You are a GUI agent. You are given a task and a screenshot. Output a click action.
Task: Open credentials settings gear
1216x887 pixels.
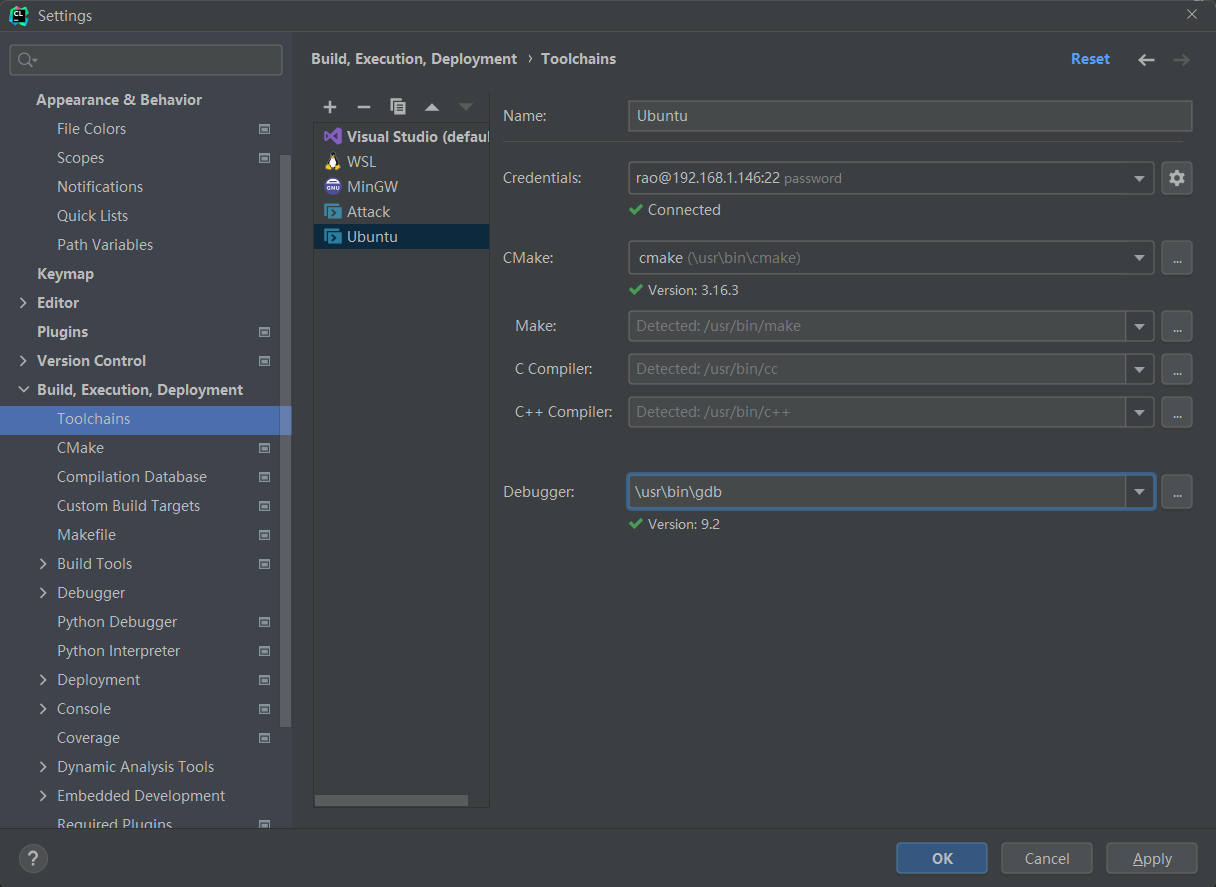coord(1177,178)
